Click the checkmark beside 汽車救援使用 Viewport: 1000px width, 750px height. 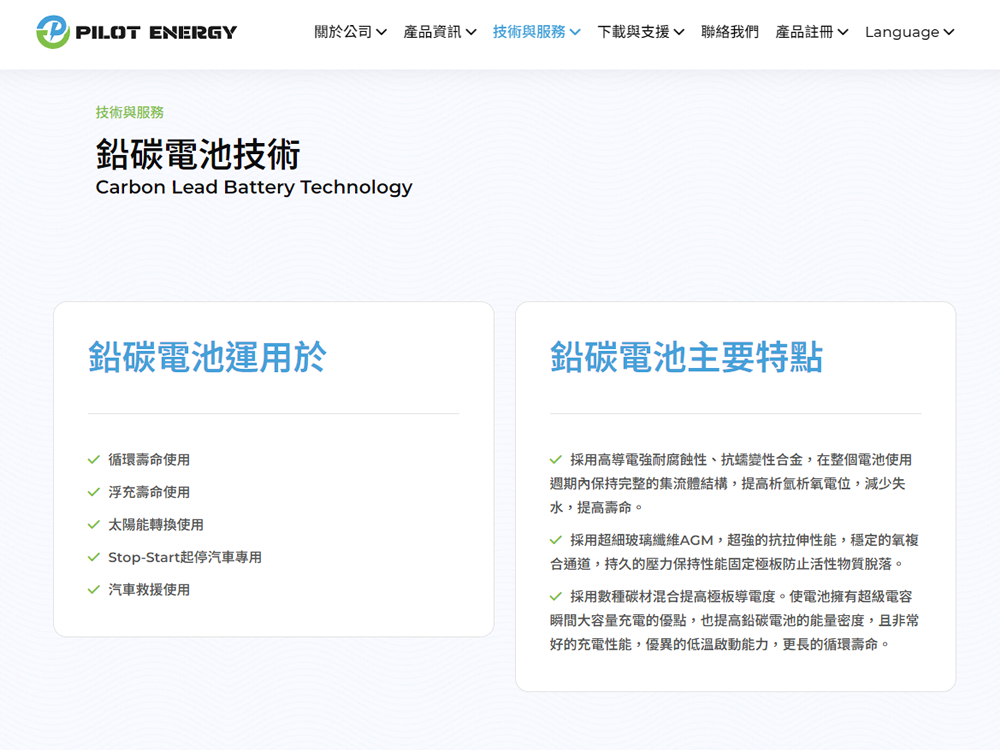94,590
